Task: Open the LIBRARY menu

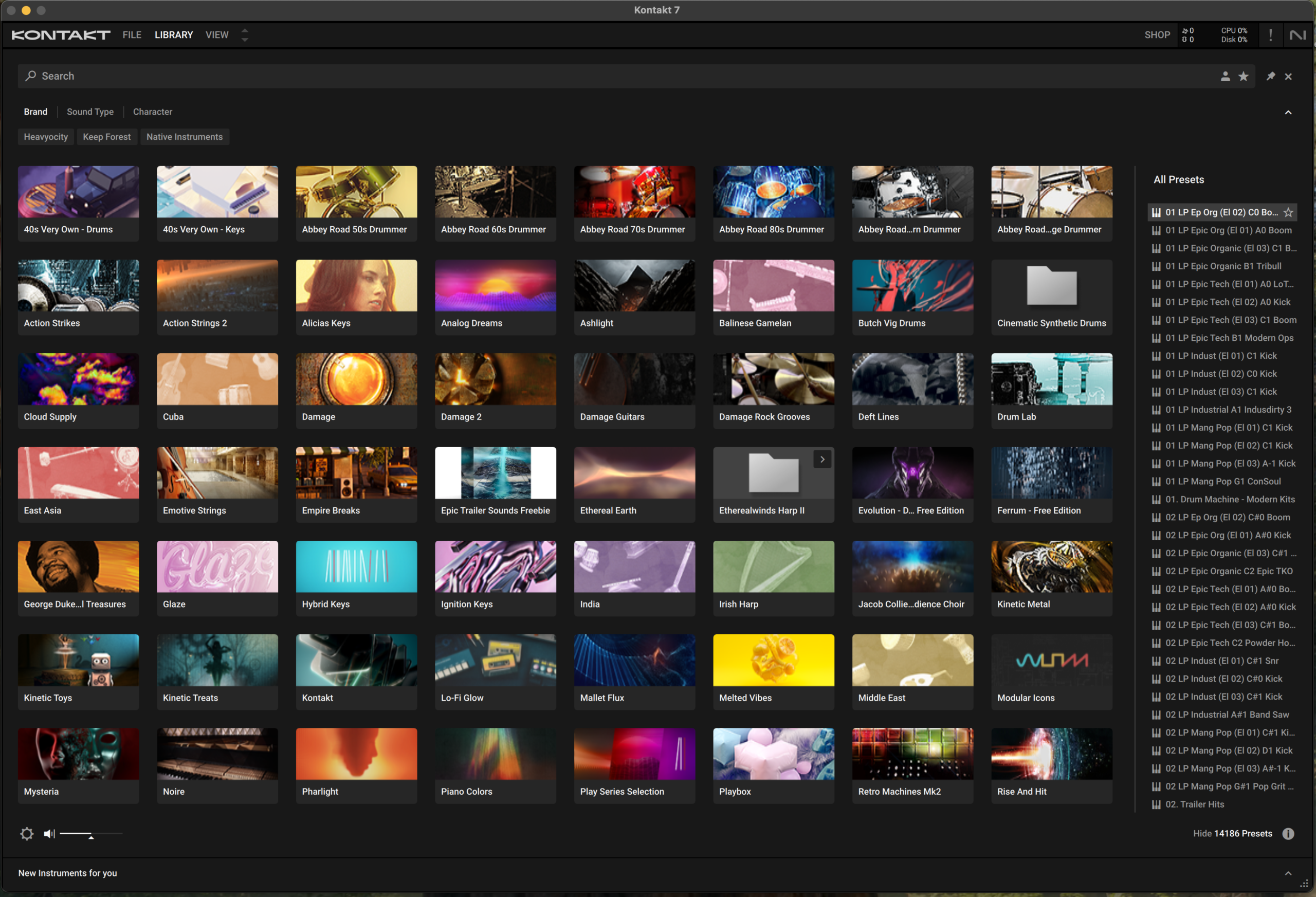Action: 174,35
